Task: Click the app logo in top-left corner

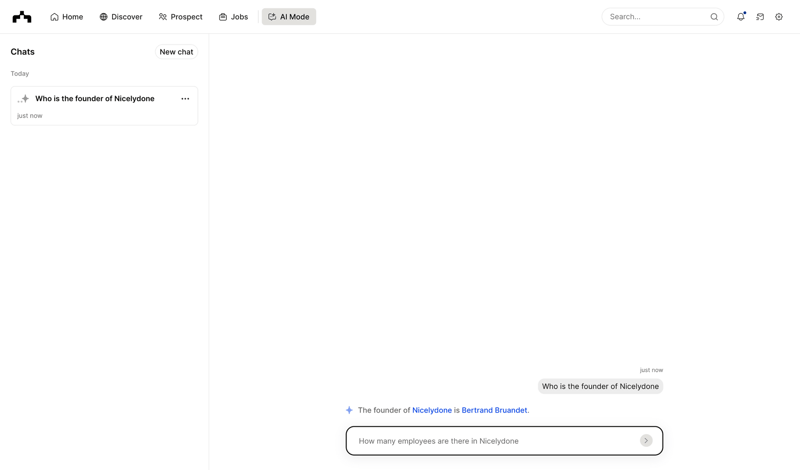Action: (x=22, y=17)
